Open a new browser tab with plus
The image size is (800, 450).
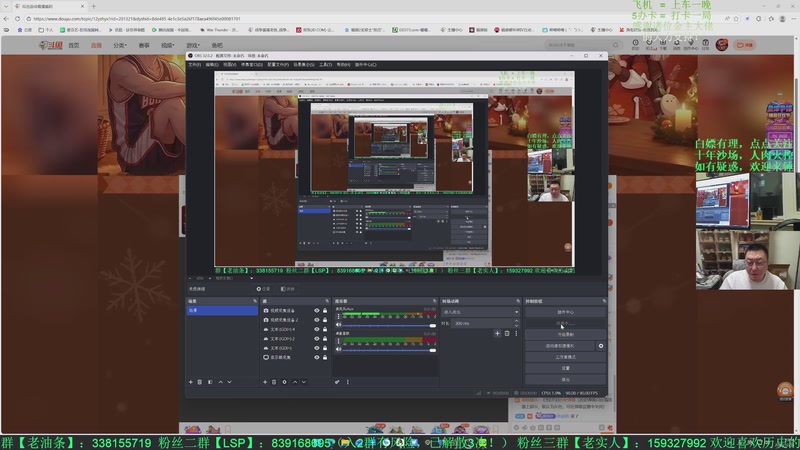point(93,6)
